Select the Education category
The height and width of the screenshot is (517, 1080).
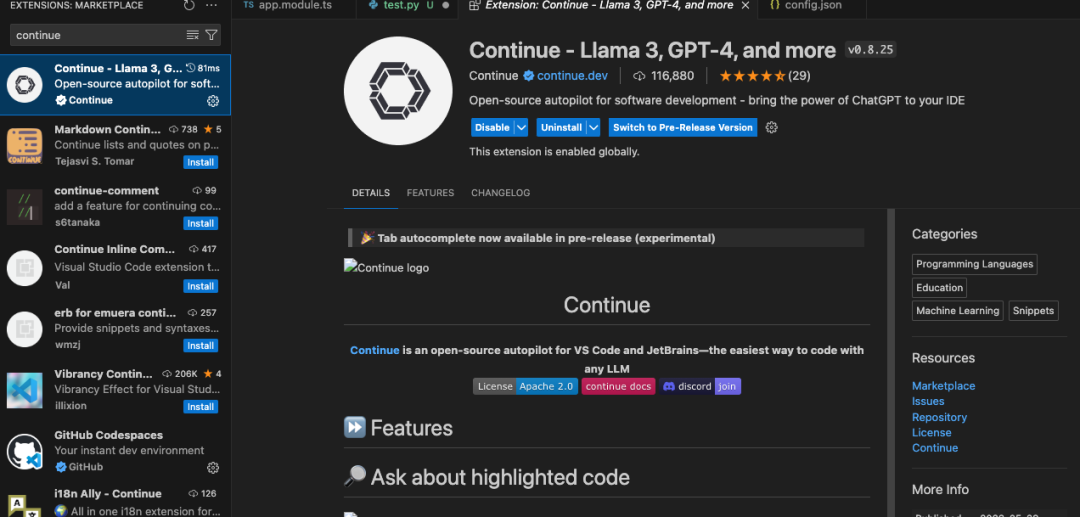[x=939, y=288]
